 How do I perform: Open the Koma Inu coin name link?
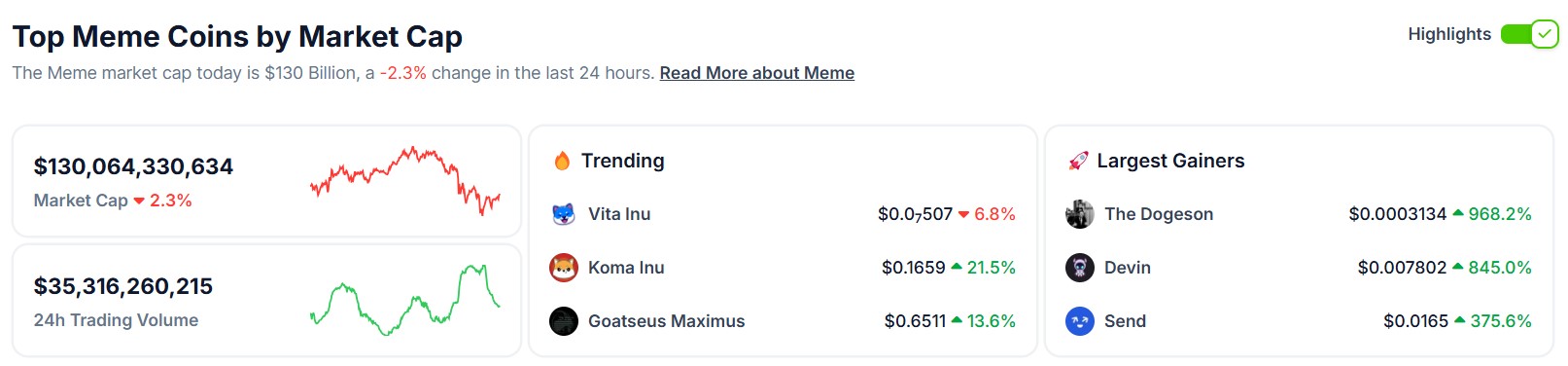[626, 268]
